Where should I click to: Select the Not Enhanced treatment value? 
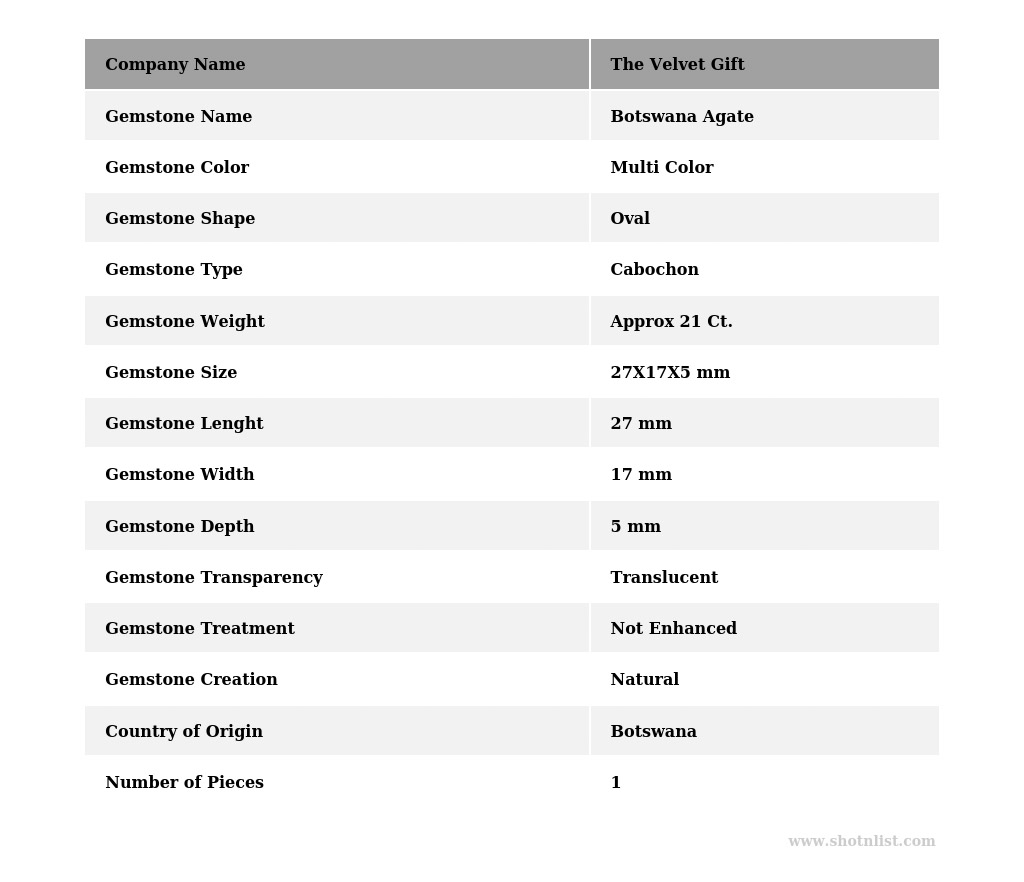pos(673,629)
